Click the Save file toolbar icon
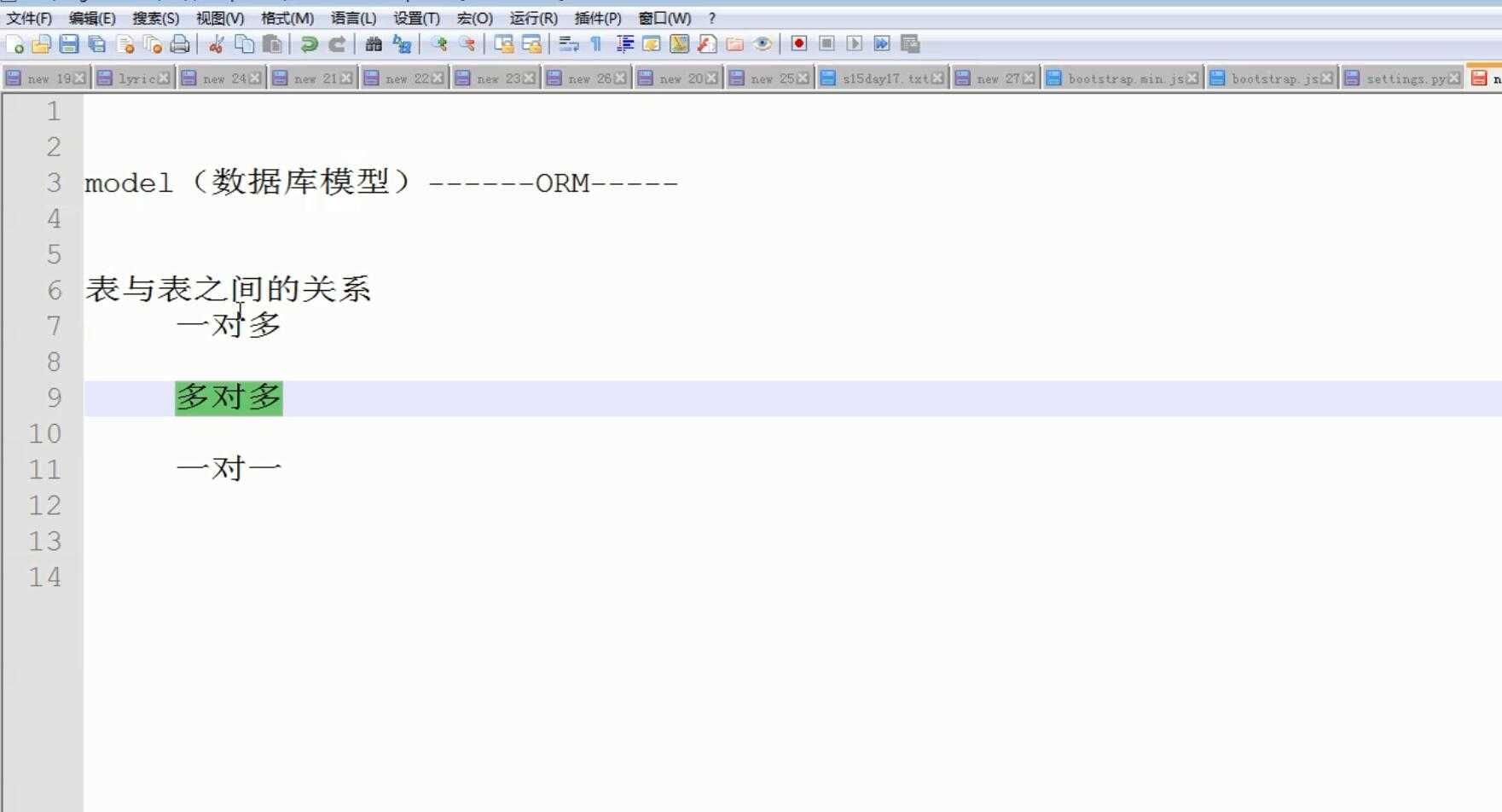 click(69, 44)
